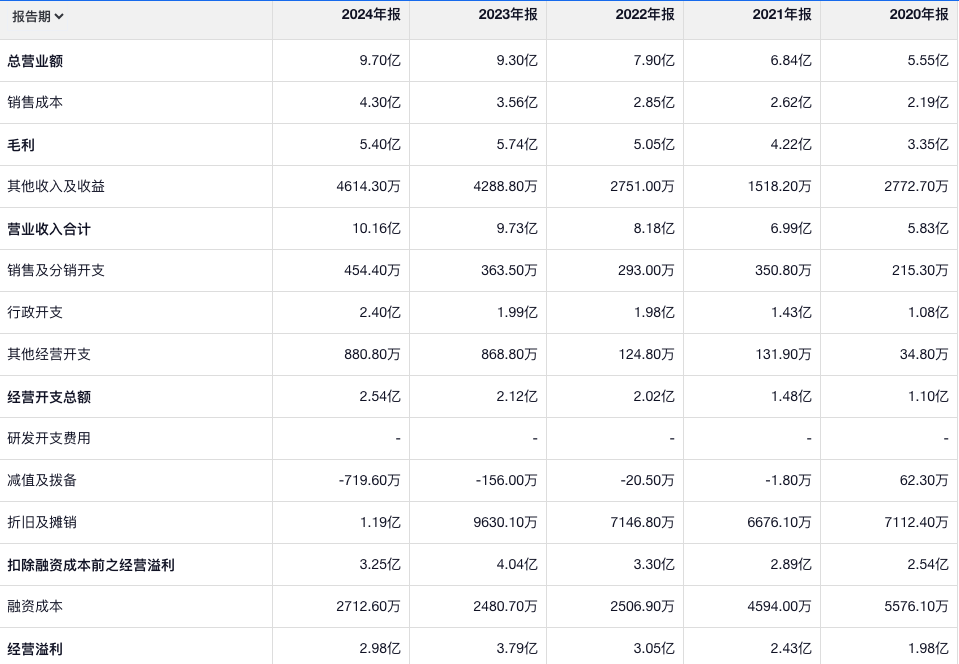Viewport: 959px width, 664px height.
Task: Click the 销售及分销开支 row label
Action: [56, 271]
